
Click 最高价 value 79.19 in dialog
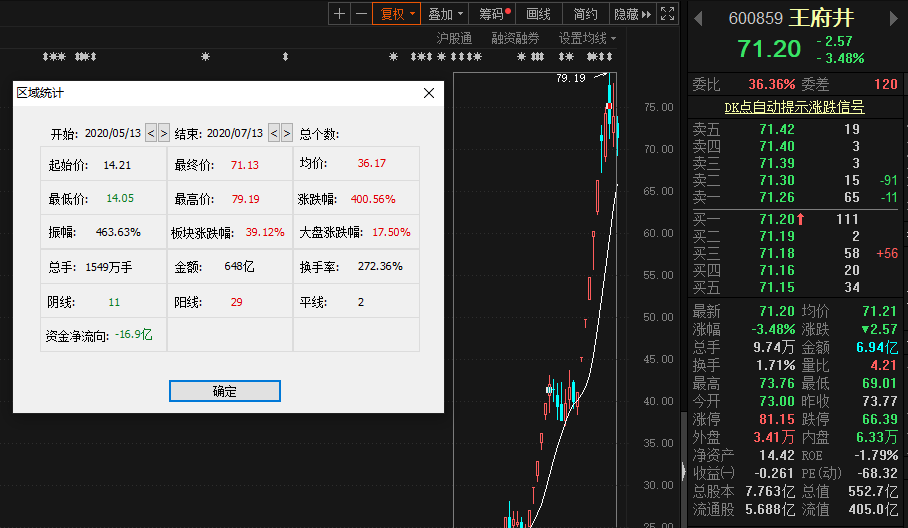pyautogui.click(x=246, y=199)
